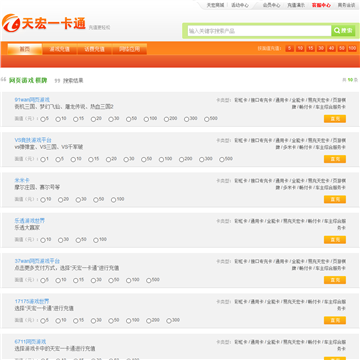Click the green 网页游戏 棋牌 search heading

[28, 80]
